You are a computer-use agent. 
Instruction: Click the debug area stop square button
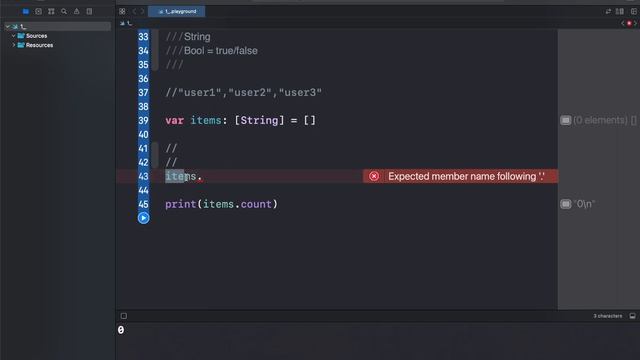[x=124, y=316]
